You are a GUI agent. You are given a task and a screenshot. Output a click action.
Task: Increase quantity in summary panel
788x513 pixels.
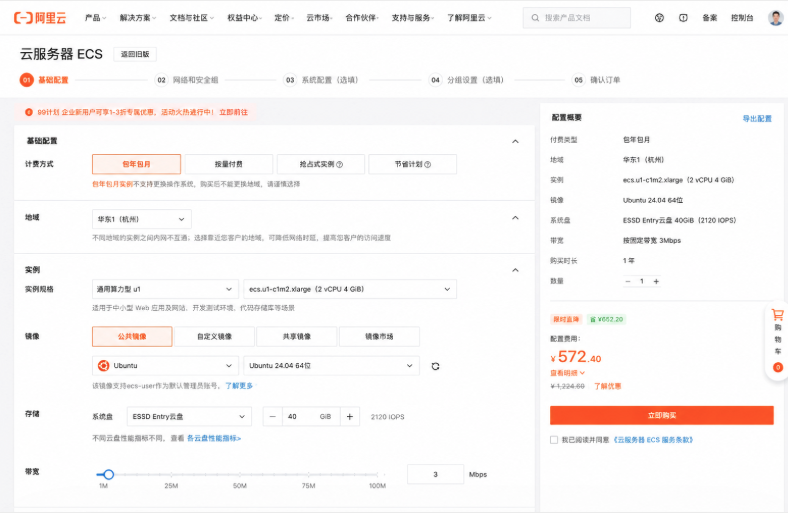[656, 281]
